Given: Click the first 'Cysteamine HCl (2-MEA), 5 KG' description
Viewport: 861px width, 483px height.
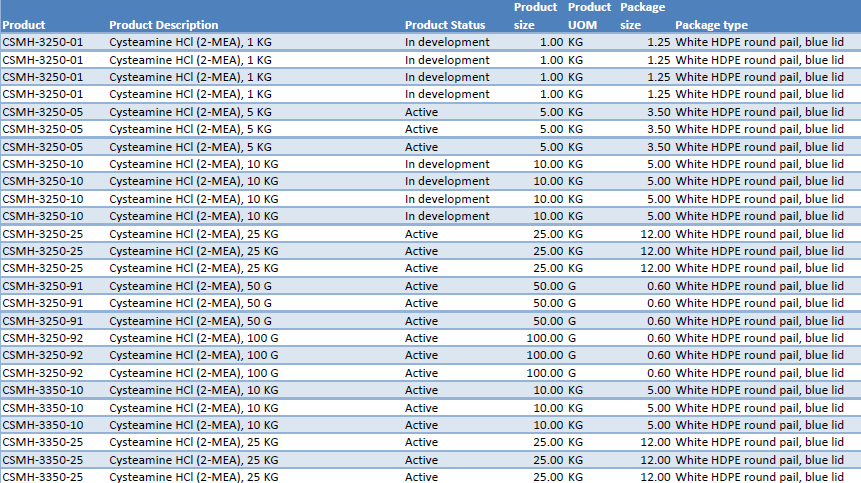Looking at the screenshot, I should click(190, 112).
